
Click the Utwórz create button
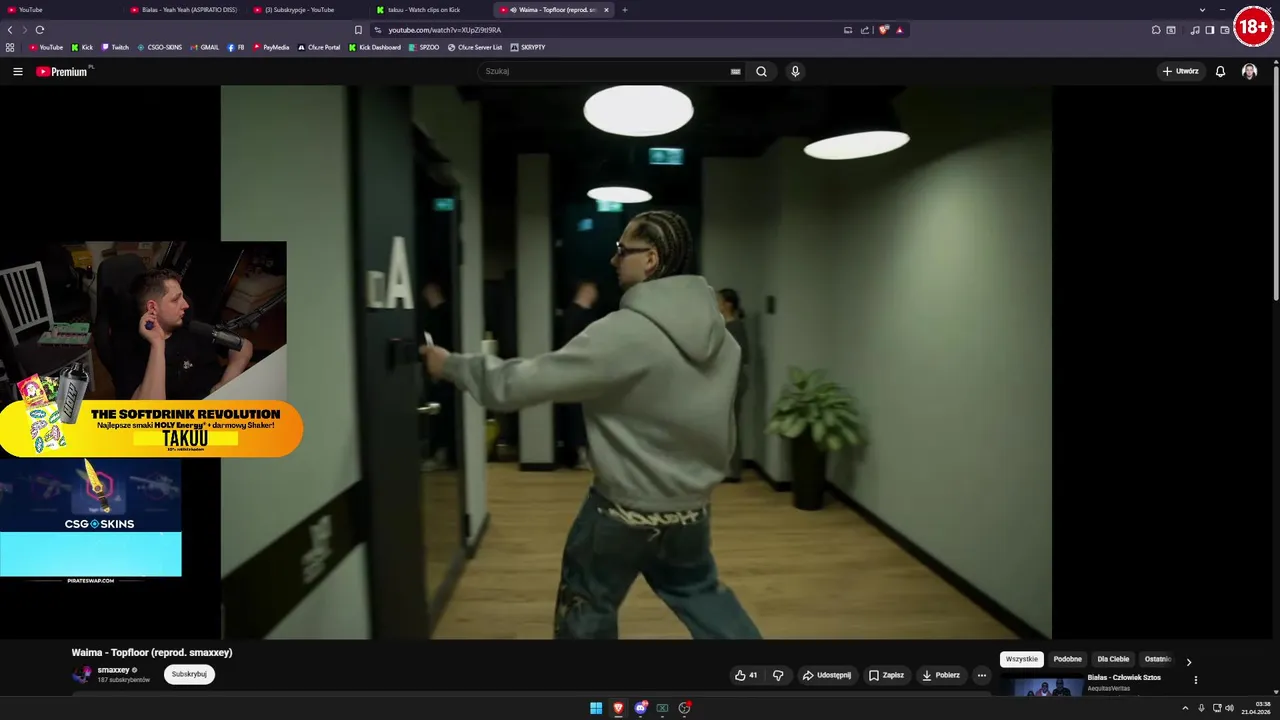tap(1180, 71)
